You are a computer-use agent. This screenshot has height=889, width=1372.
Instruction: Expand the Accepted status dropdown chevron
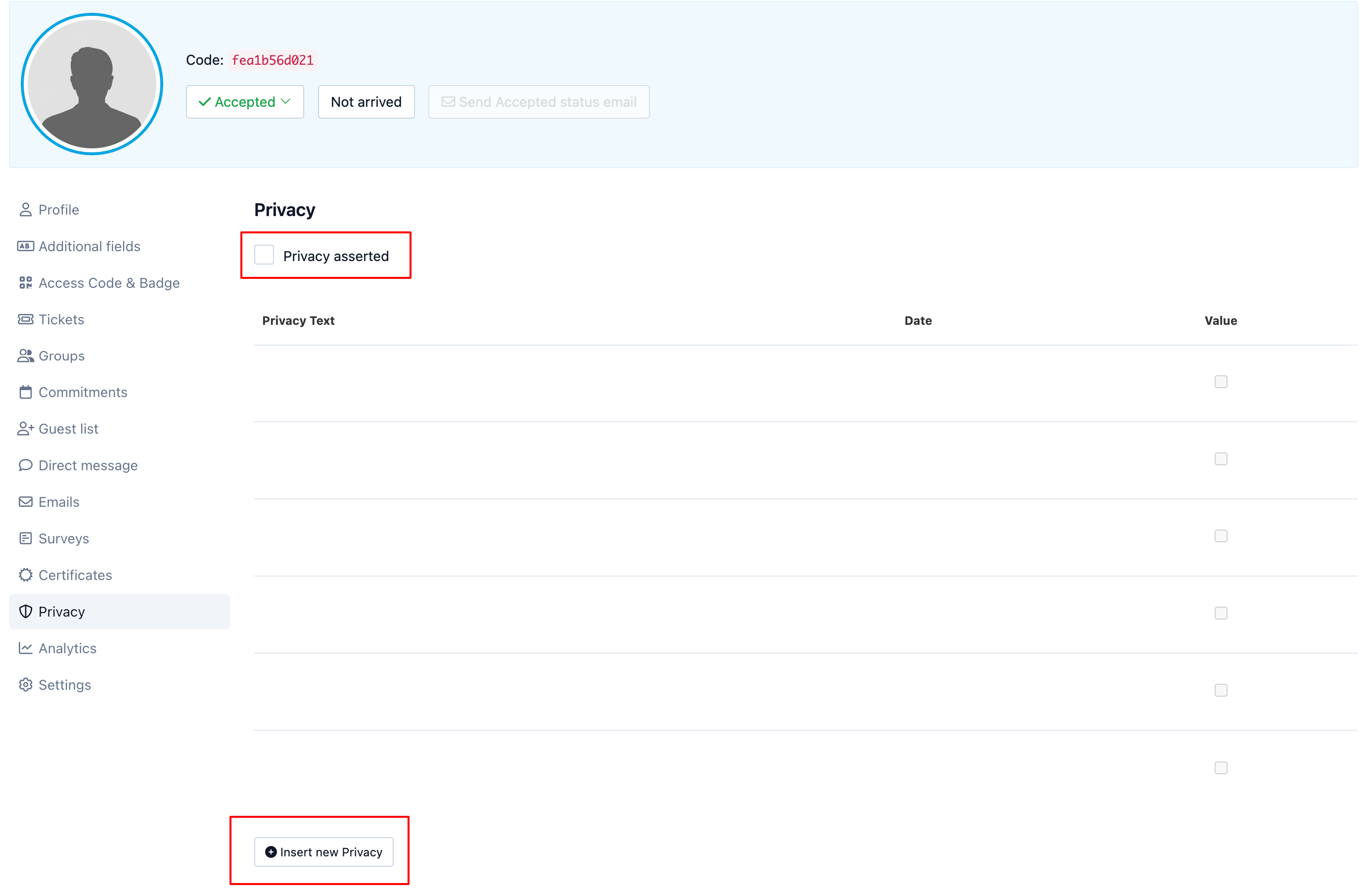(x=285, y=101)
